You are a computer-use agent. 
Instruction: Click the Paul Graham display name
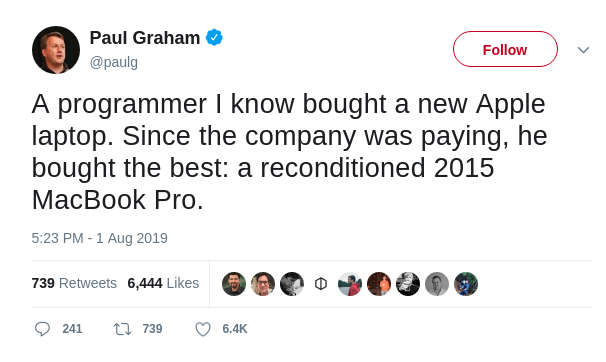145,38
